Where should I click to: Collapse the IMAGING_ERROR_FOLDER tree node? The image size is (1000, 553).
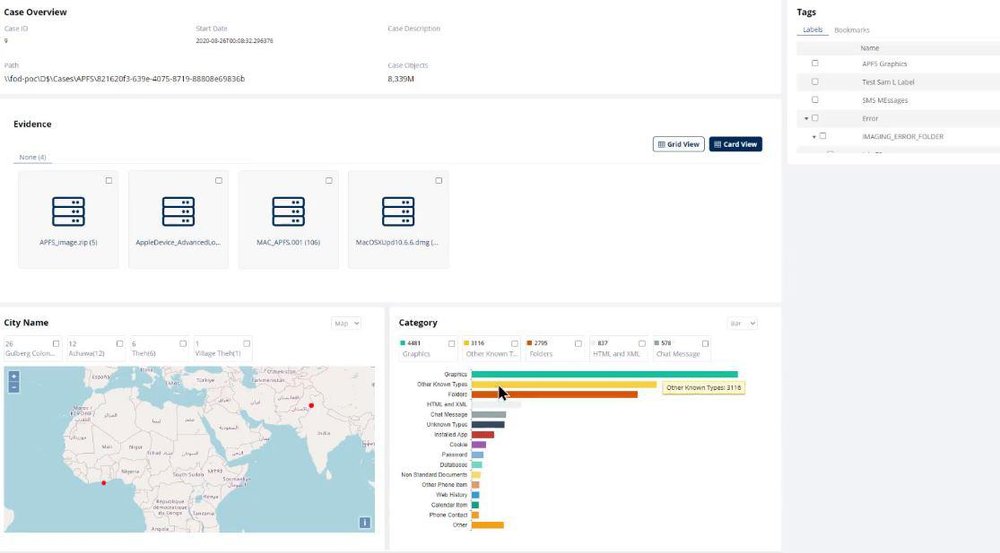point(814,137)
